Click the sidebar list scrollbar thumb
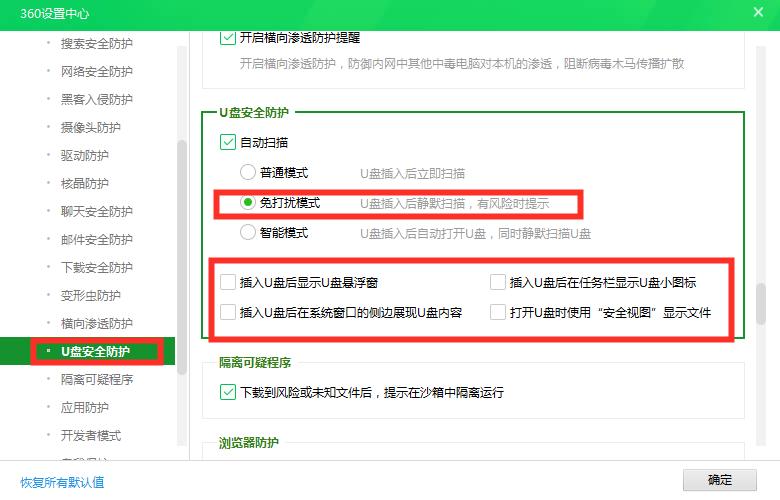Image resolution: width=780 pixels, height=500 pixels. pos(182,256)
